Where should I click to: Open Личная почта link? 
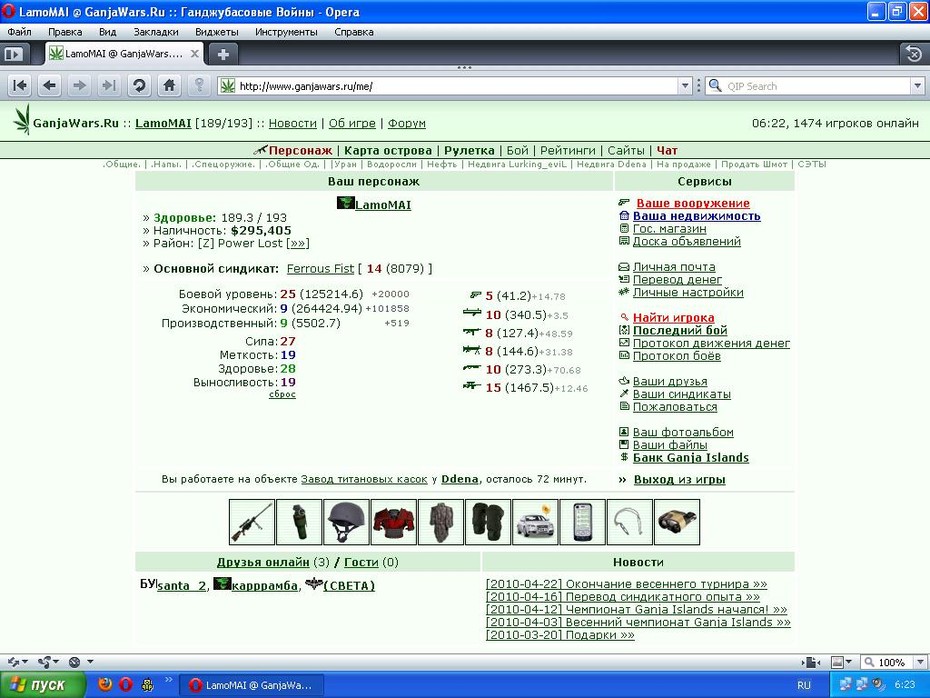coord(674,267)
